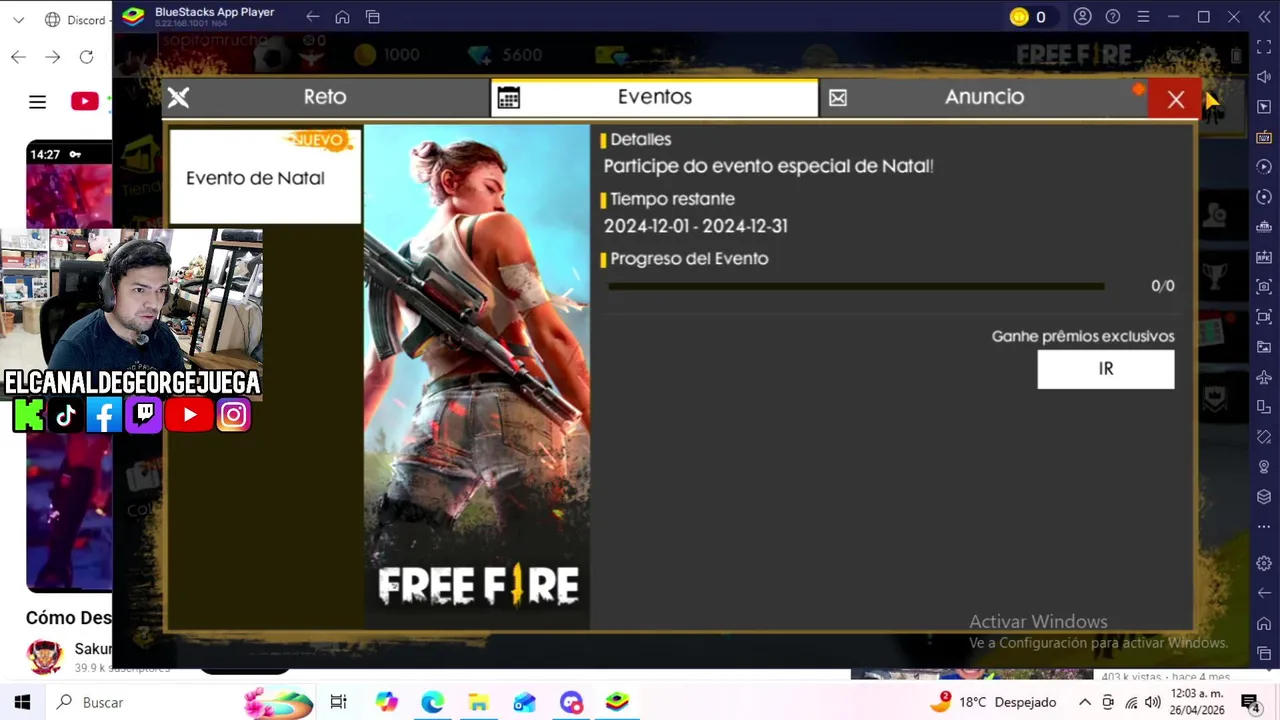Start screen recording from BlueStacks sidebar
Screen dimensions: 1280x720
(1264, 317)
